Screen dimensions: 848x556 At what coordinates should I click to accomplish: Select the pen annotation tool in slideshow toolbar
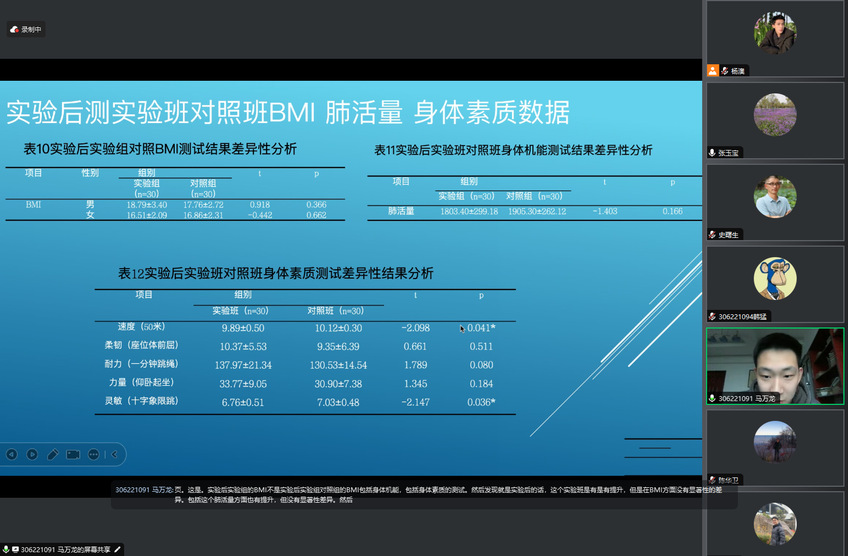[52, 454]
